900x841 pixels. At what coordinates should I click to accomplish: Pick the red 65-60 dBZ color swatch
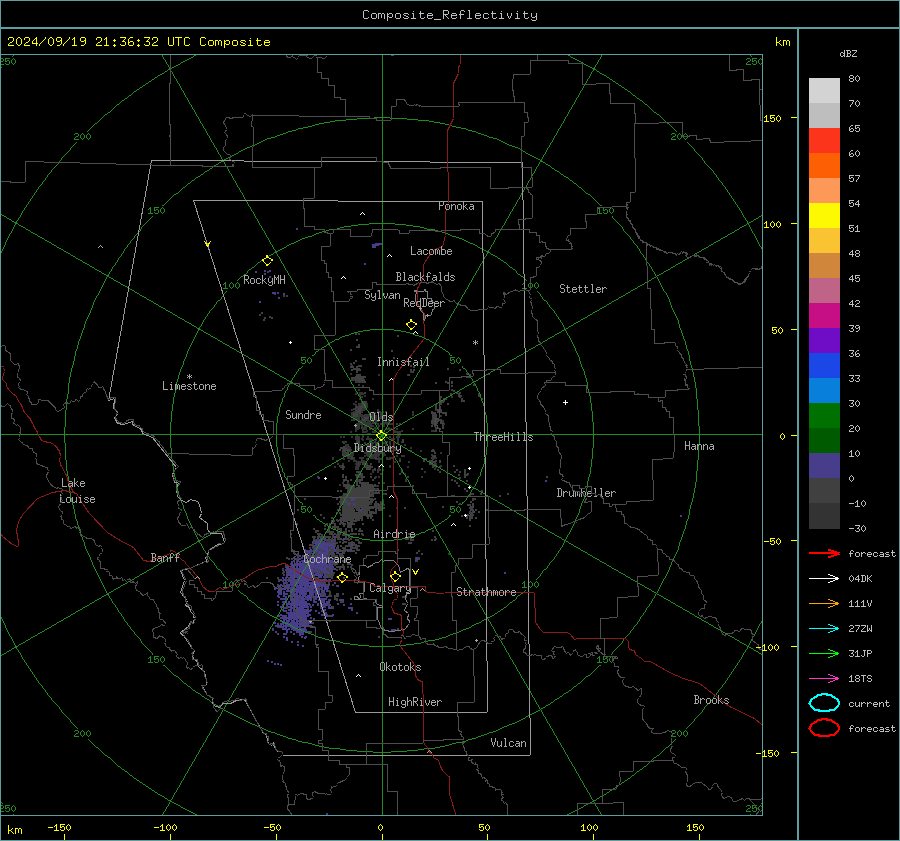coord(824,141)
